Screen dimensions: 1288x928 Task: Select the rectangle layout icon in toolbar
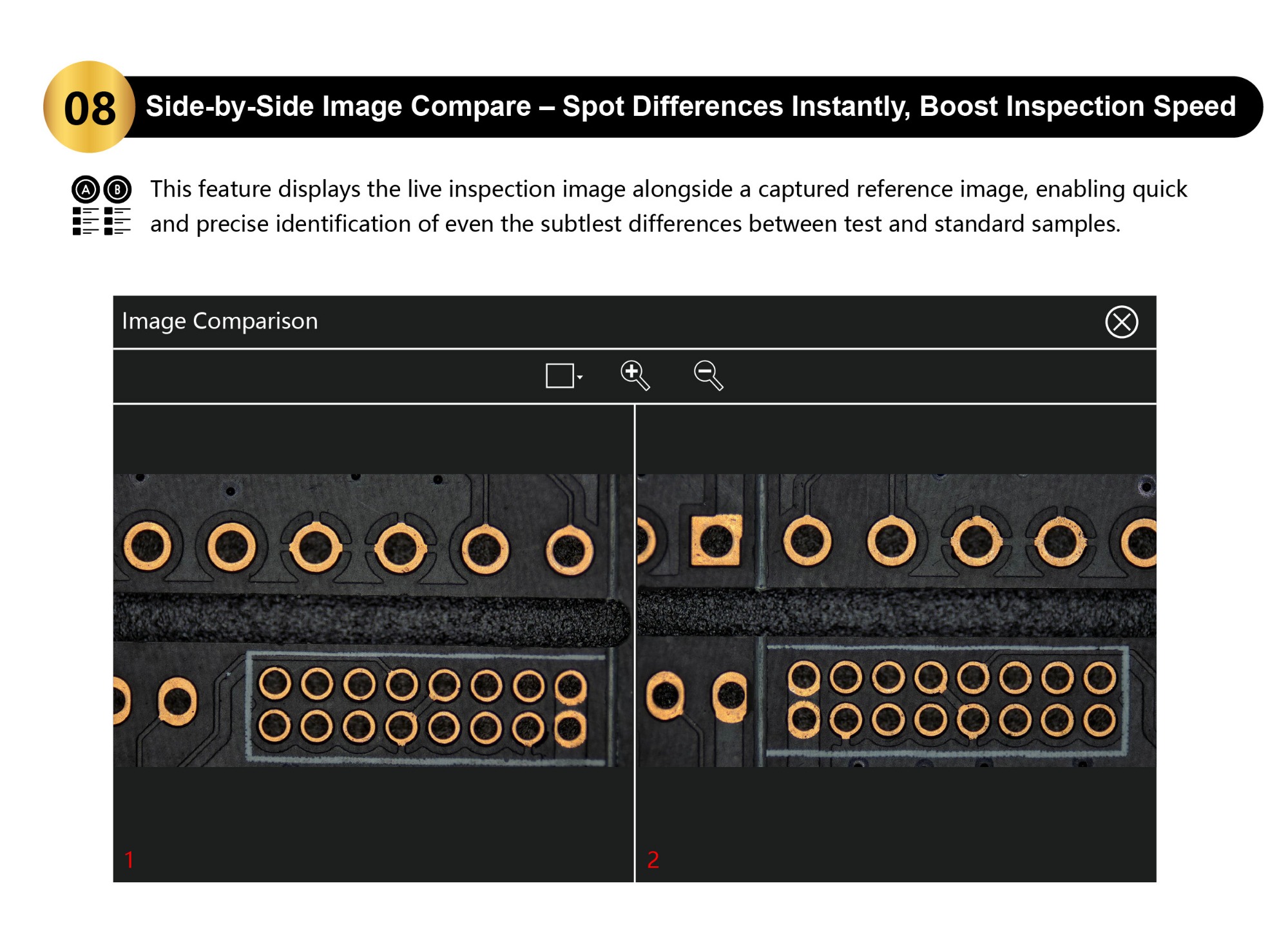(559, 376)
